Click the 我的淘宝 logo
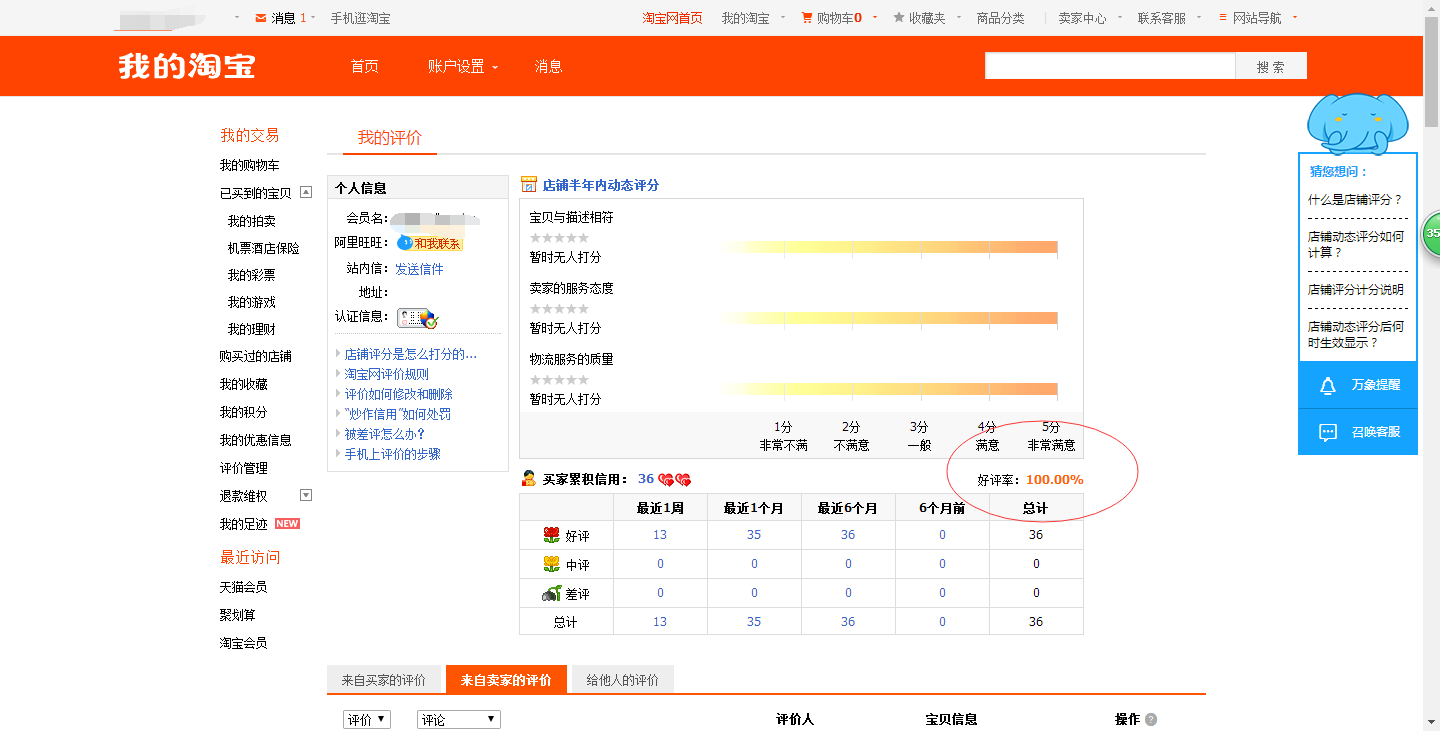The height and width of the screenshot is (731, 1440). [187, 66]
